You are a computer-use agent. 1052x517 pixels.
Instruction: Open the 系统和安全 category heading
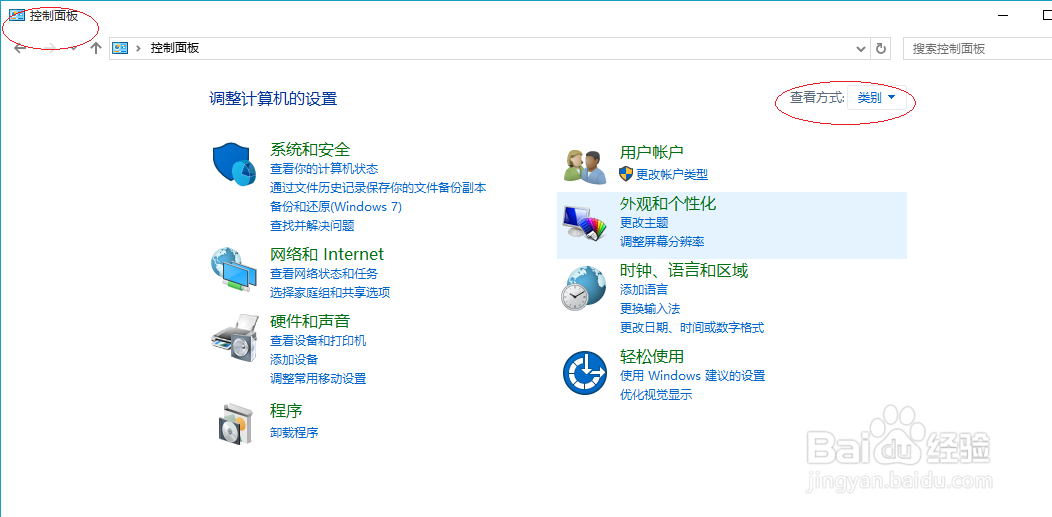click(x=310, y=149)
